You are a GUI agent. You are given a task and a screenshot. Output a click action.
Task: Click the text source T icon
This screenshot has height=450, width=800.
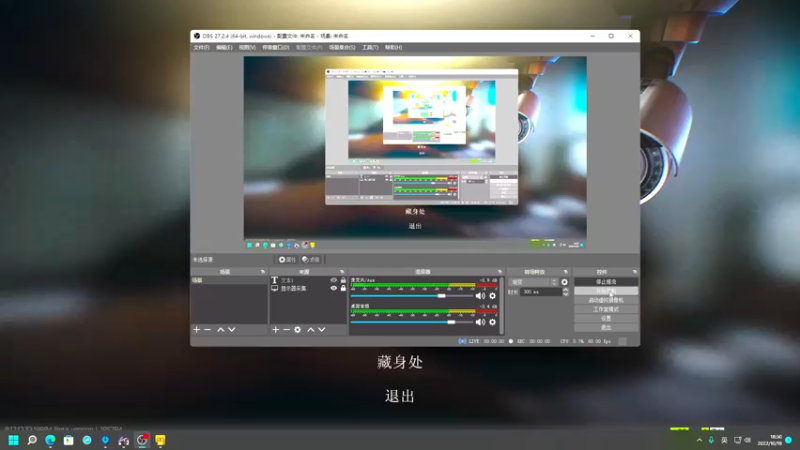[274, 280]
